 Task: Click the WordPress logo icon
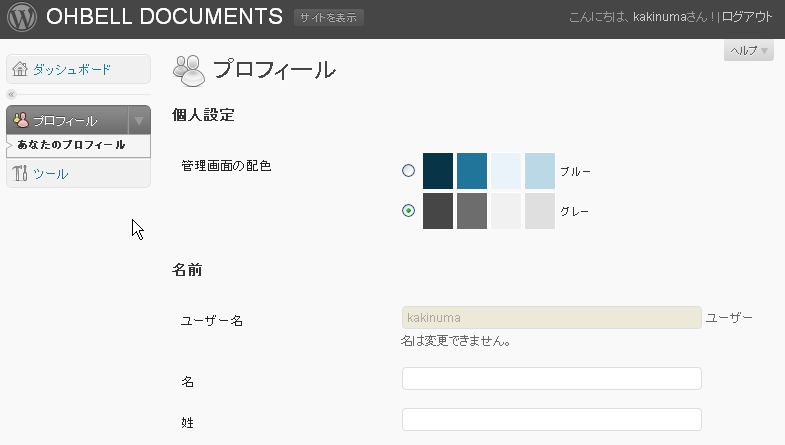[20, 17]
